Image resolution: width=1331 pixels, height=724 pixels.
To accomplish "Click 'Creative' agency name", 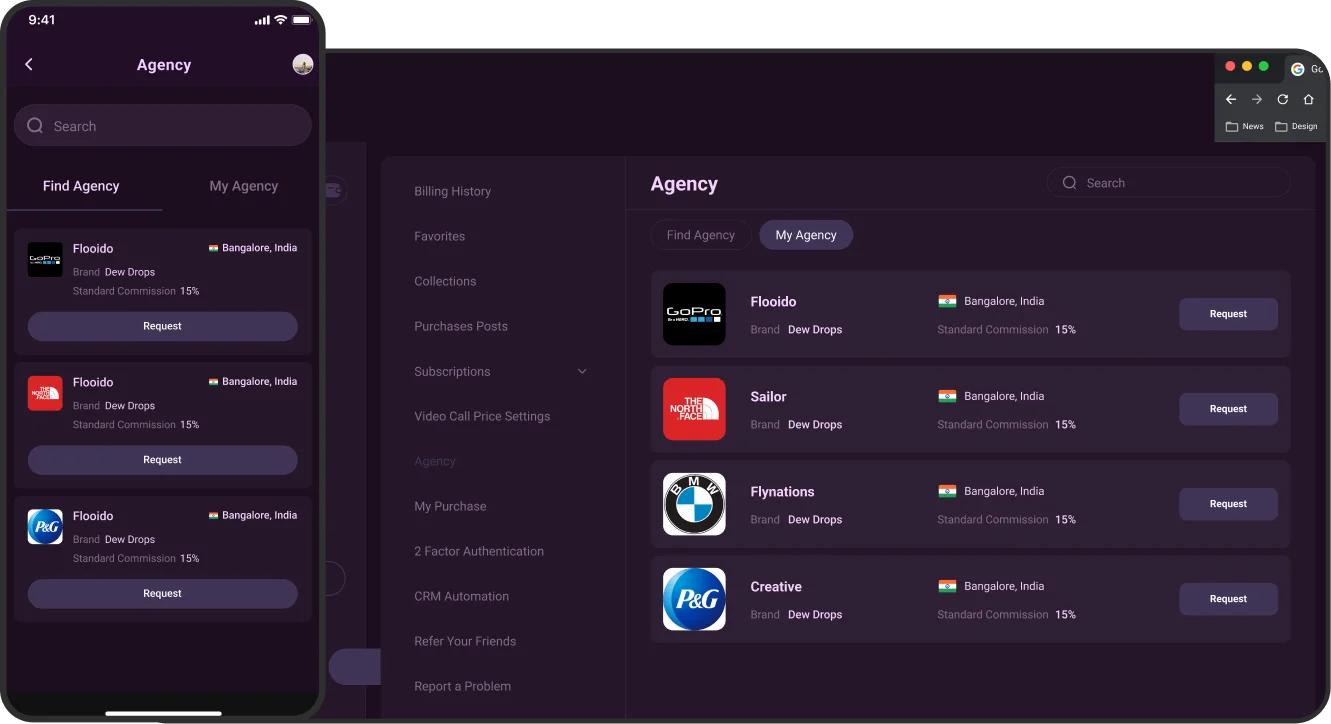I will click(776, 587).
